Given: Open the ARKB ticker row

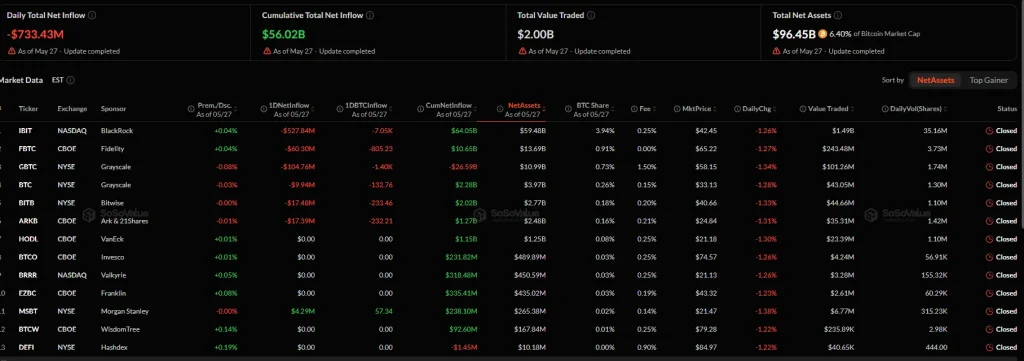Looking at the screenshot, I should coord(27,221).
